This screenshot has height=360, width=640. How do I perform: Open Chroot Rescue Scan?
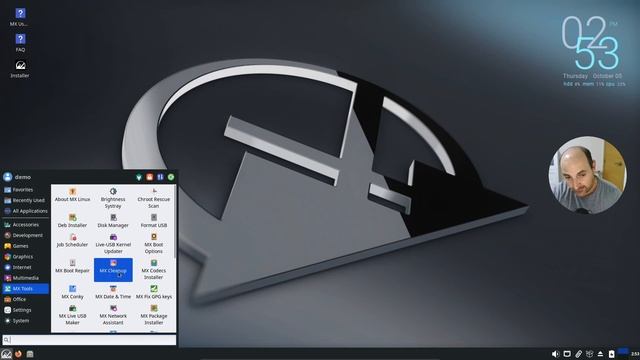(x=153, y=198)
